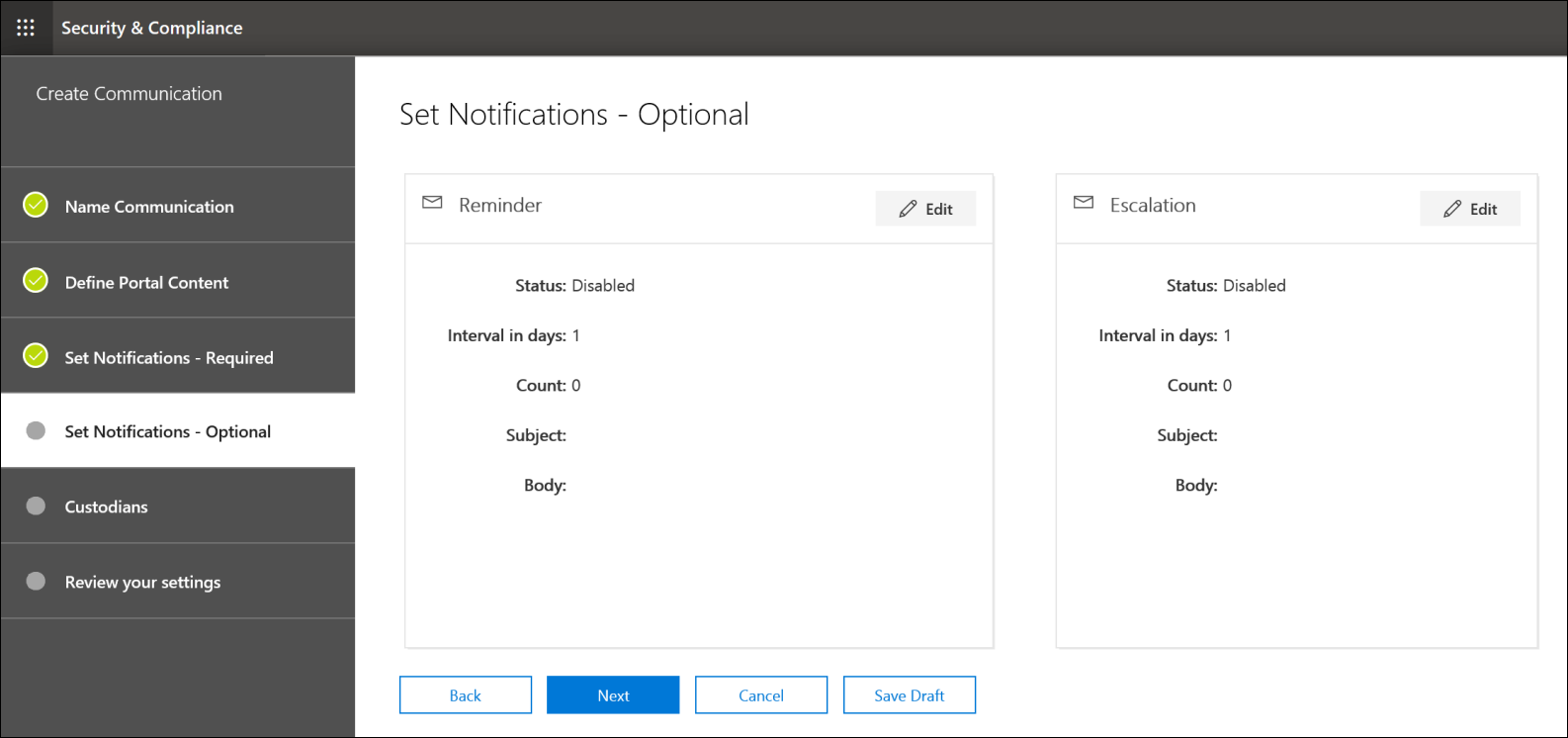Open the Define Portal Content step
This screenshot has width=1568, height=738.
click(x=178, y=280)
